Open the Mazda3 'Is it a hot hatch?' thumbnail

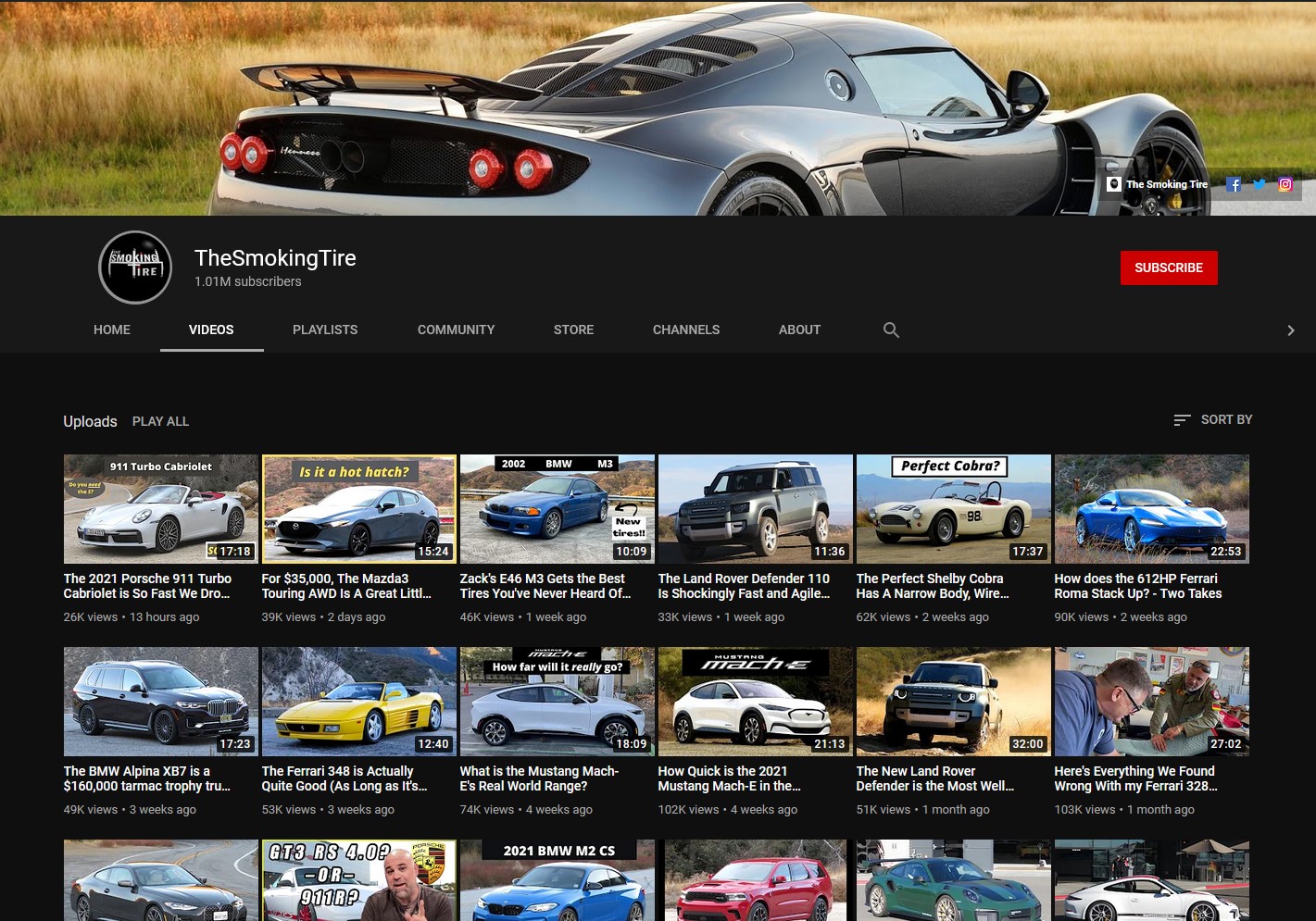point(358,509)
